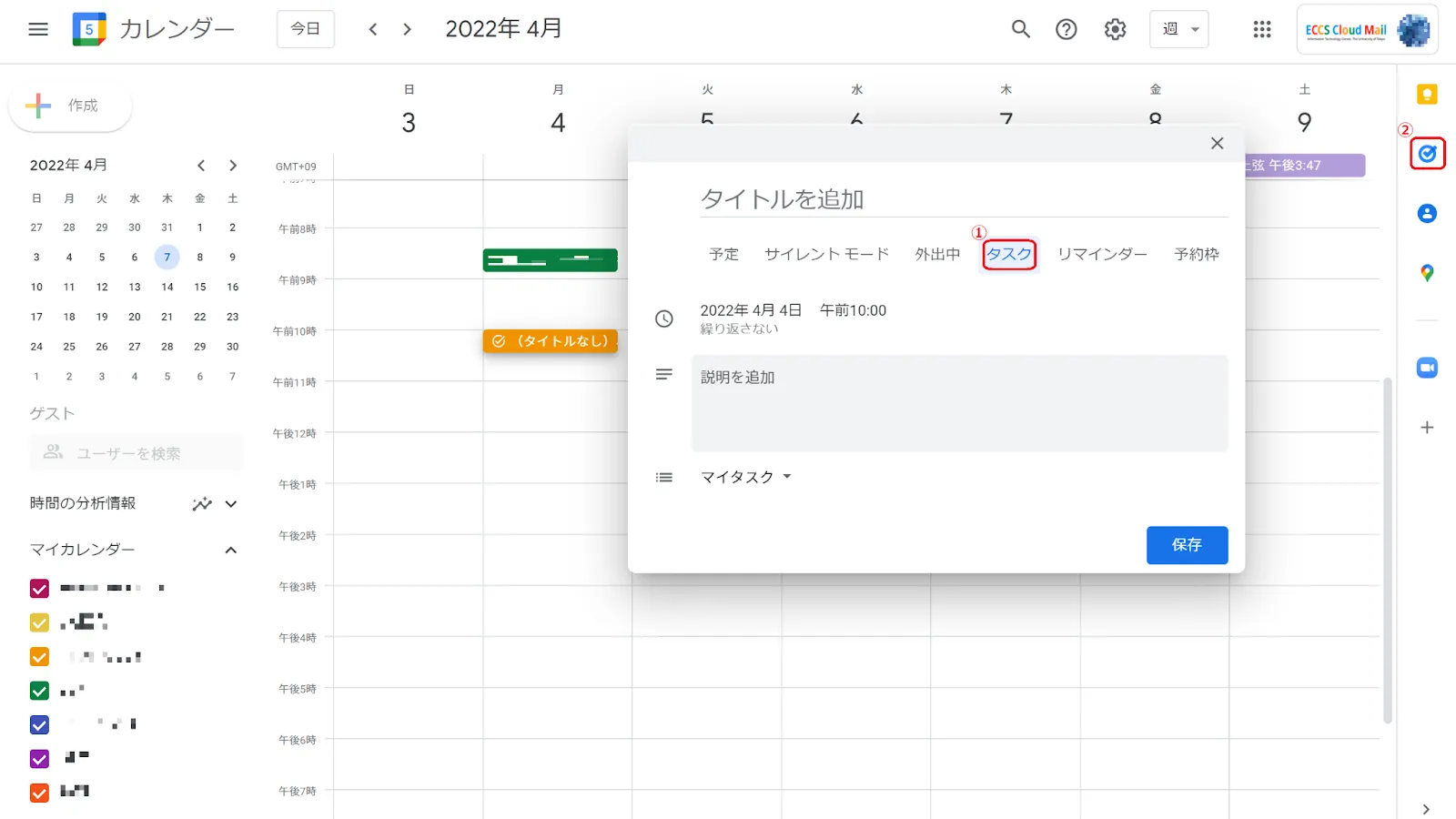Image resolution: width=1456 pixels, height=819 pixels.
Task: Open the main hamburger menu
Action: coord(37,28)
